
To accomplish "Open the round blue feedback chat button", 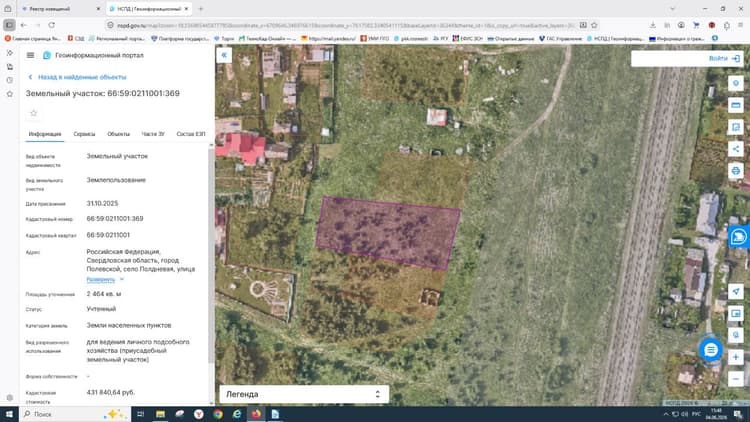I will point(711,350).
